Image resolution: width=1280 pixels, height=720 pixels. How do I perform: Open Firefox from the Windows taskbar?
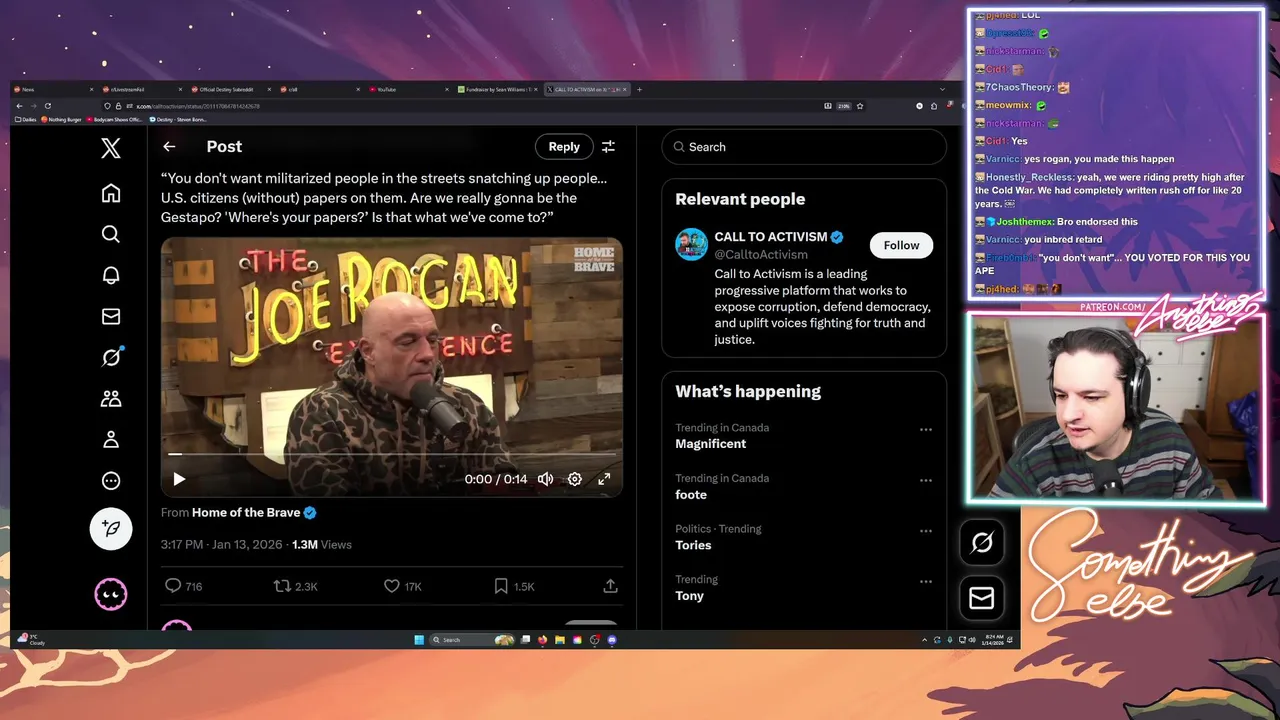543,640
